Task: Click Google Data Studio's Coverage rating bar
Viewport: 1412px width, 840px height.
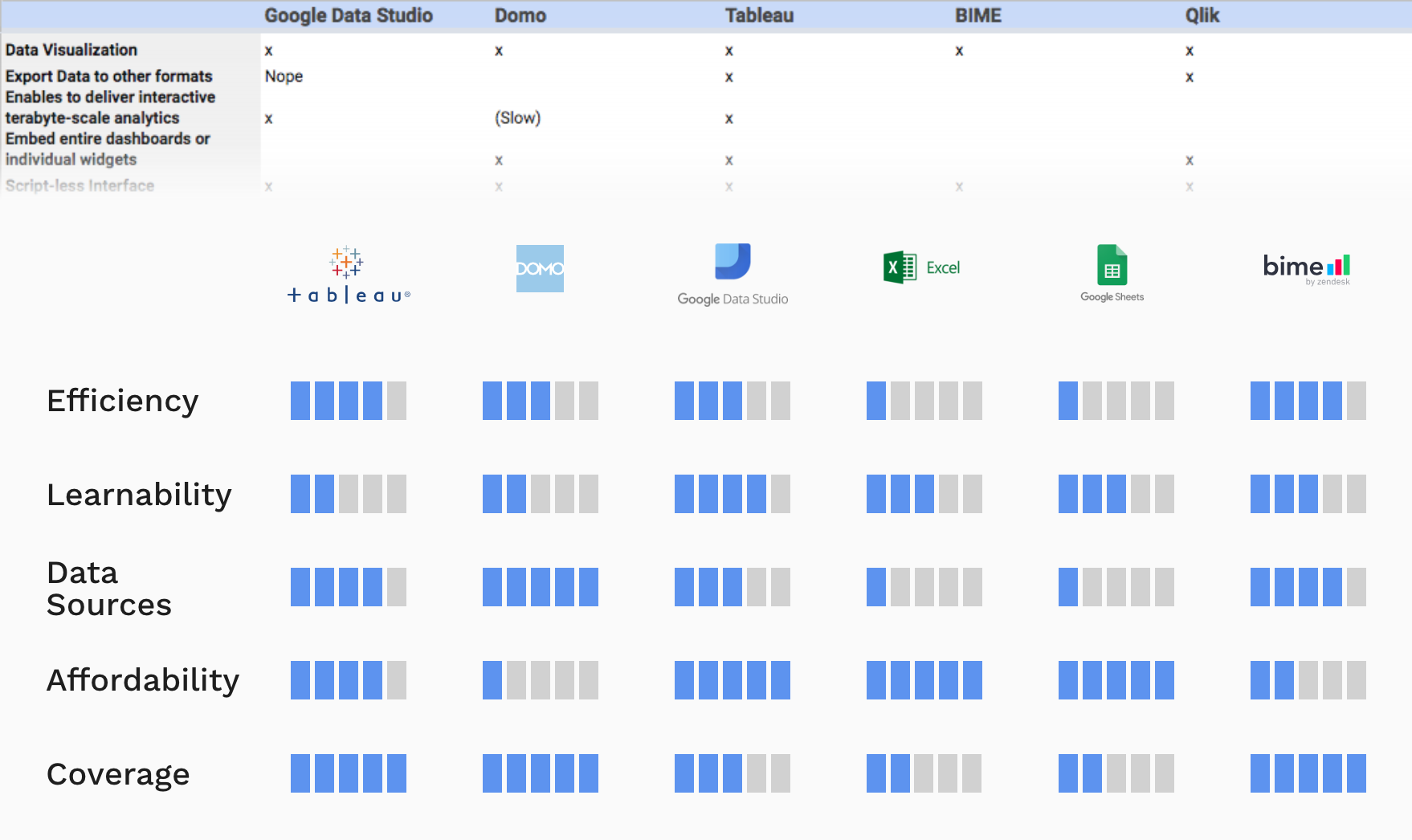Action: (733, 773)
